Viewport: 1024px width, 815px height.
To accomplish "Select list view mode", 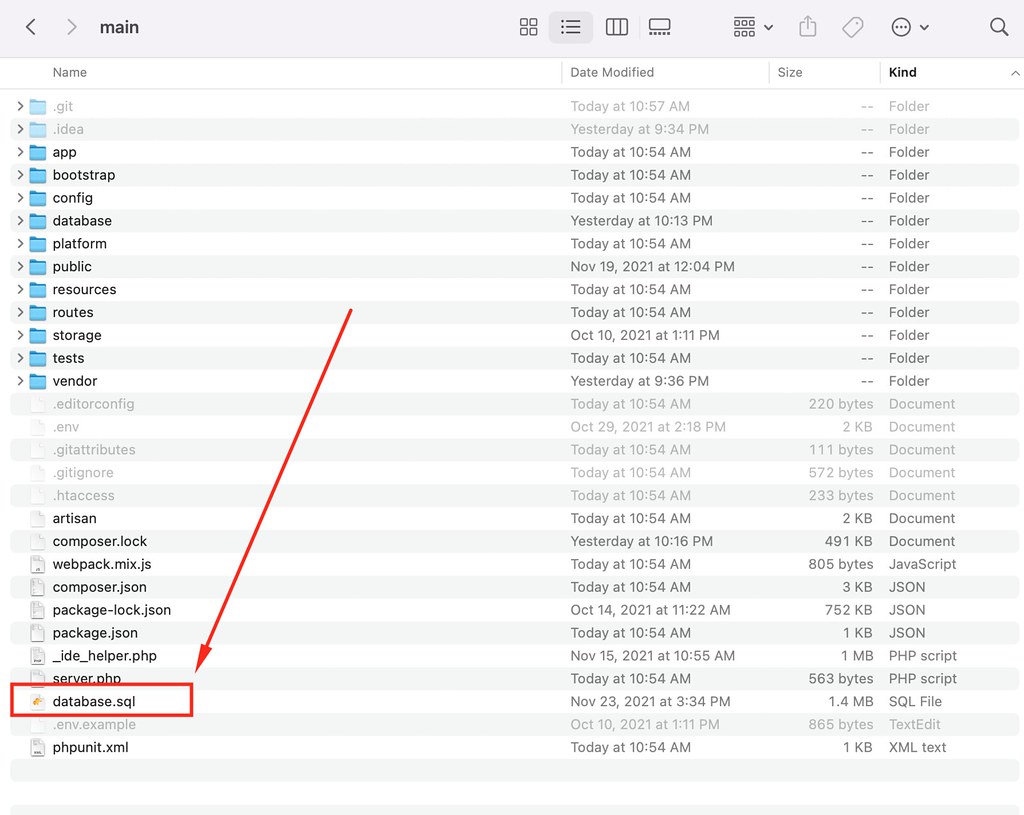I will pyautogui.click(x=570, y=27).
